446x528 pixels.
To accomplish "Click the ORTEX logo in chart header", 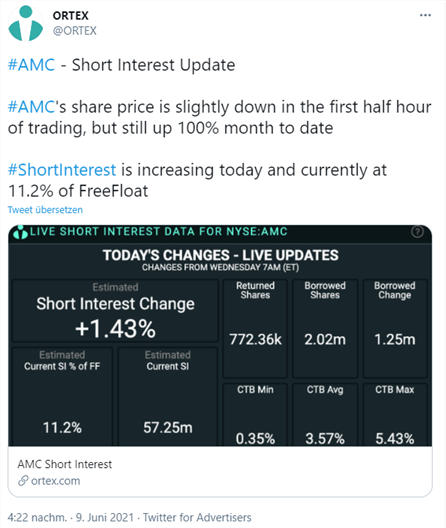I will [x=21, y=232].
